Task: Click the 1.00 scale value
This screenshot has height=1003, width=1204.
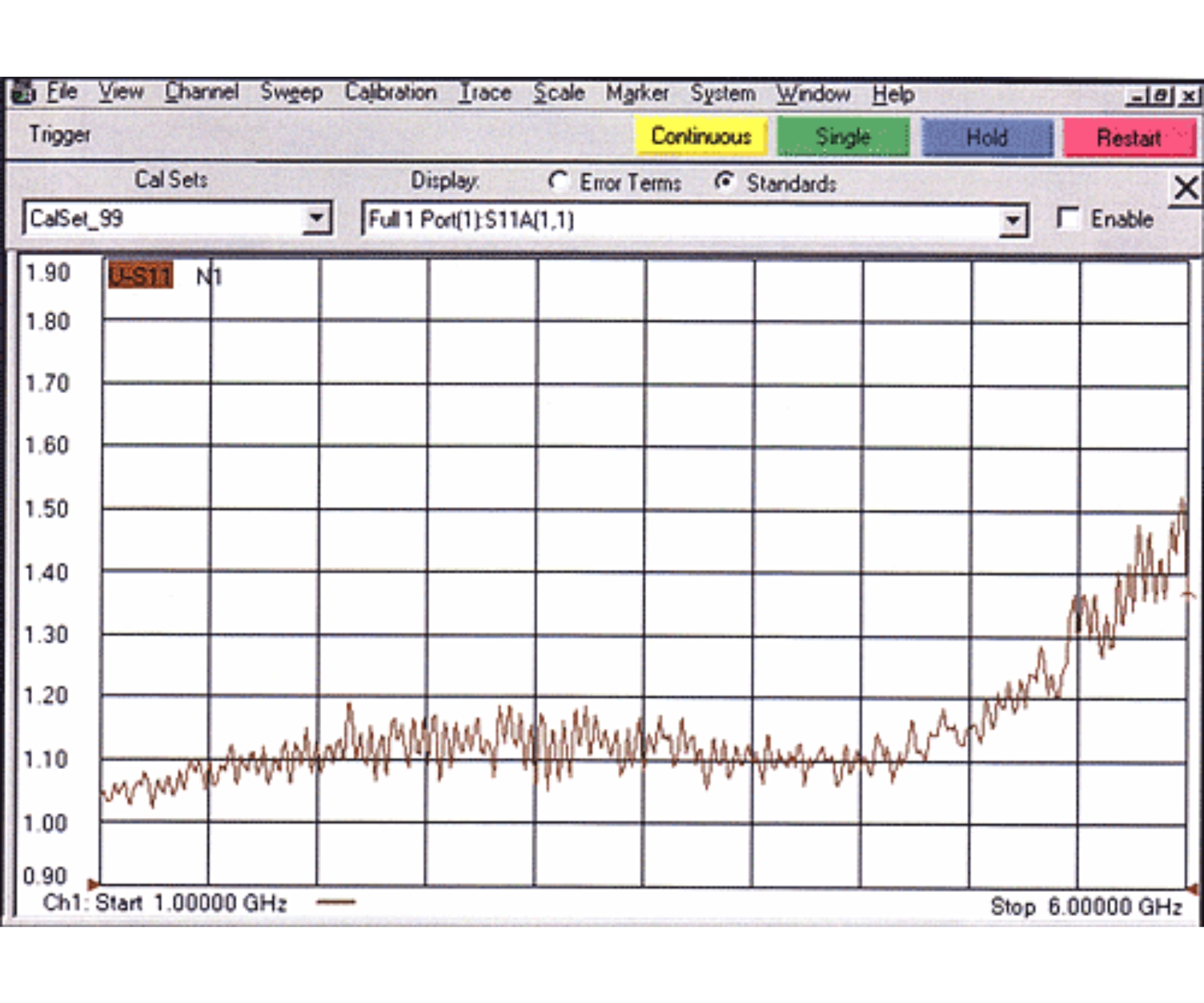Action: pos(45,823)
